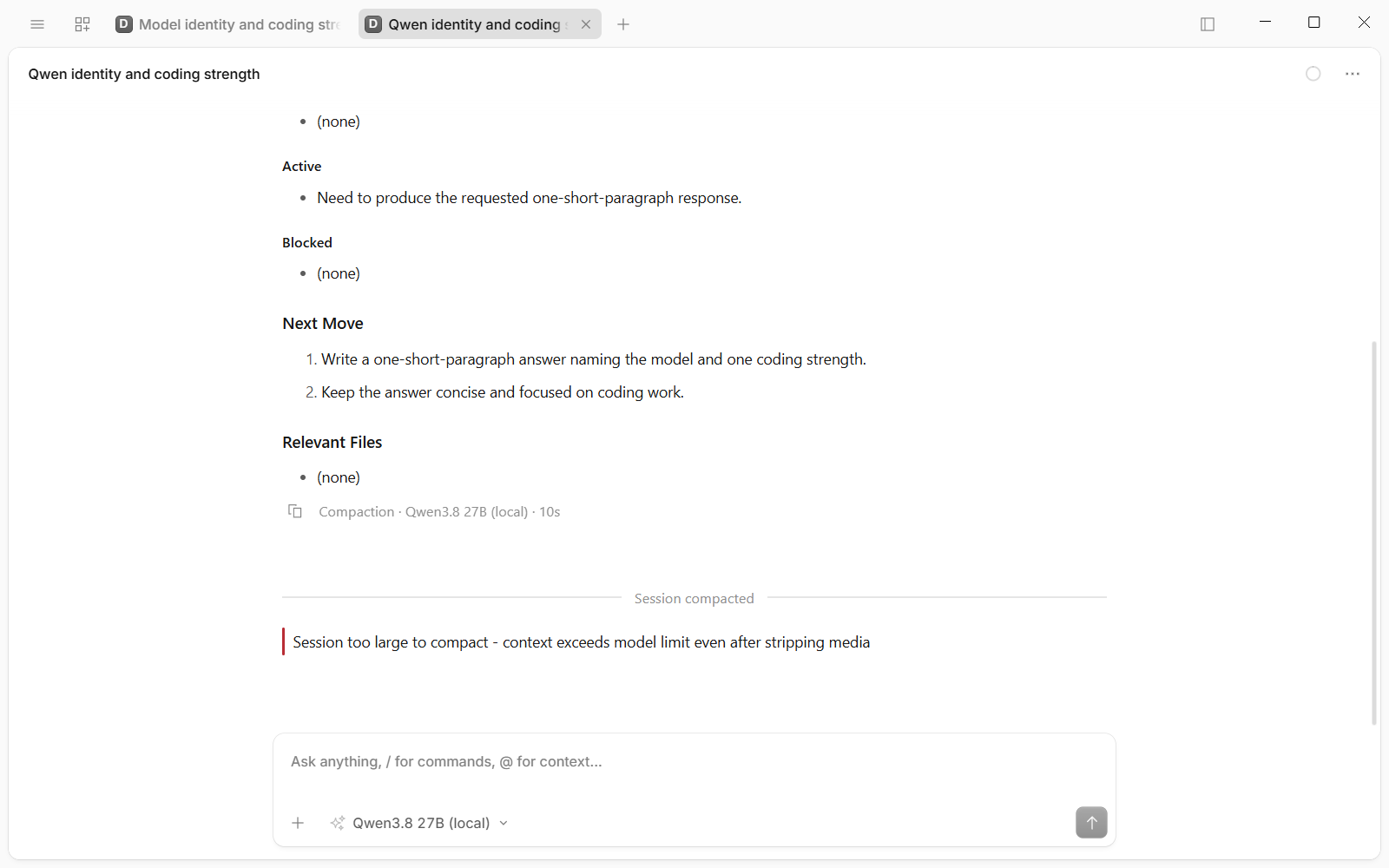
Task: Open the Qwen3.8 27B model dropdown
Action: (x=420, y=823)
